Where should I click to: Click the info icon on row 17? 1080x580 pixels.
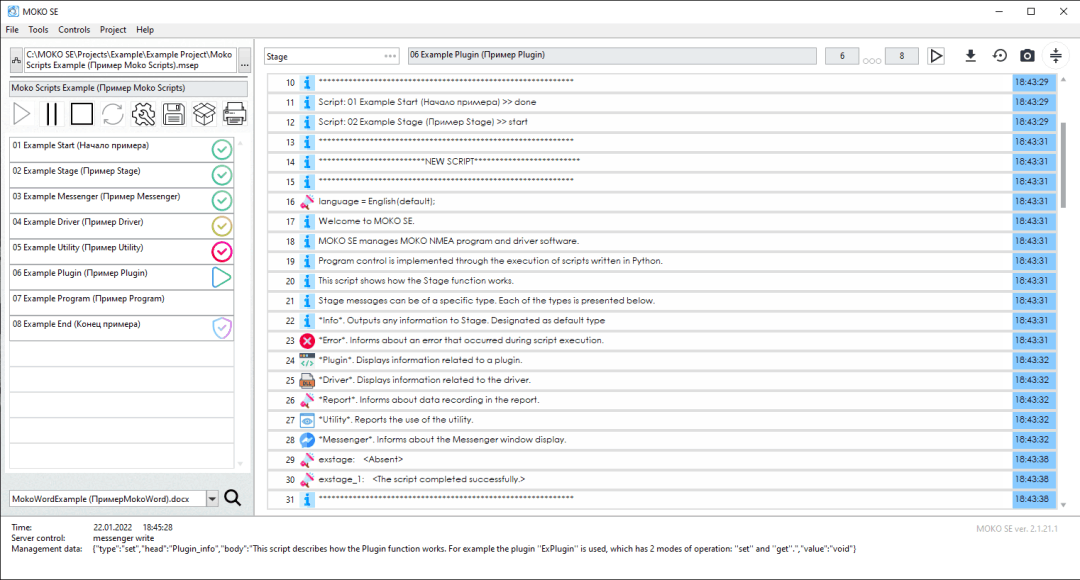[307, 221]
